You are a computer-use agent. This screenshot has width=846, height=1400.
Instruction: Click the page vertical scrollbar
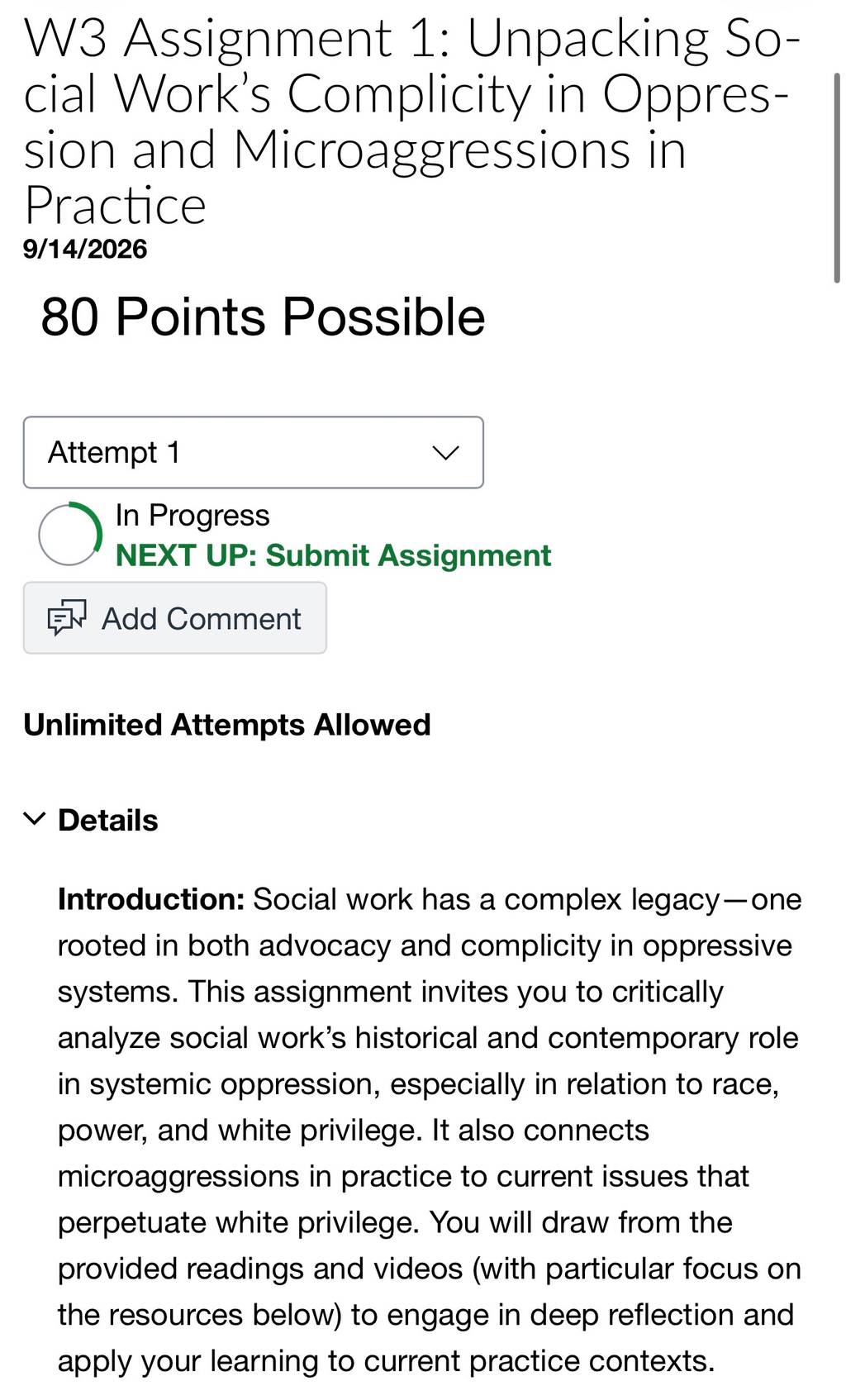(x=837, y=178)
